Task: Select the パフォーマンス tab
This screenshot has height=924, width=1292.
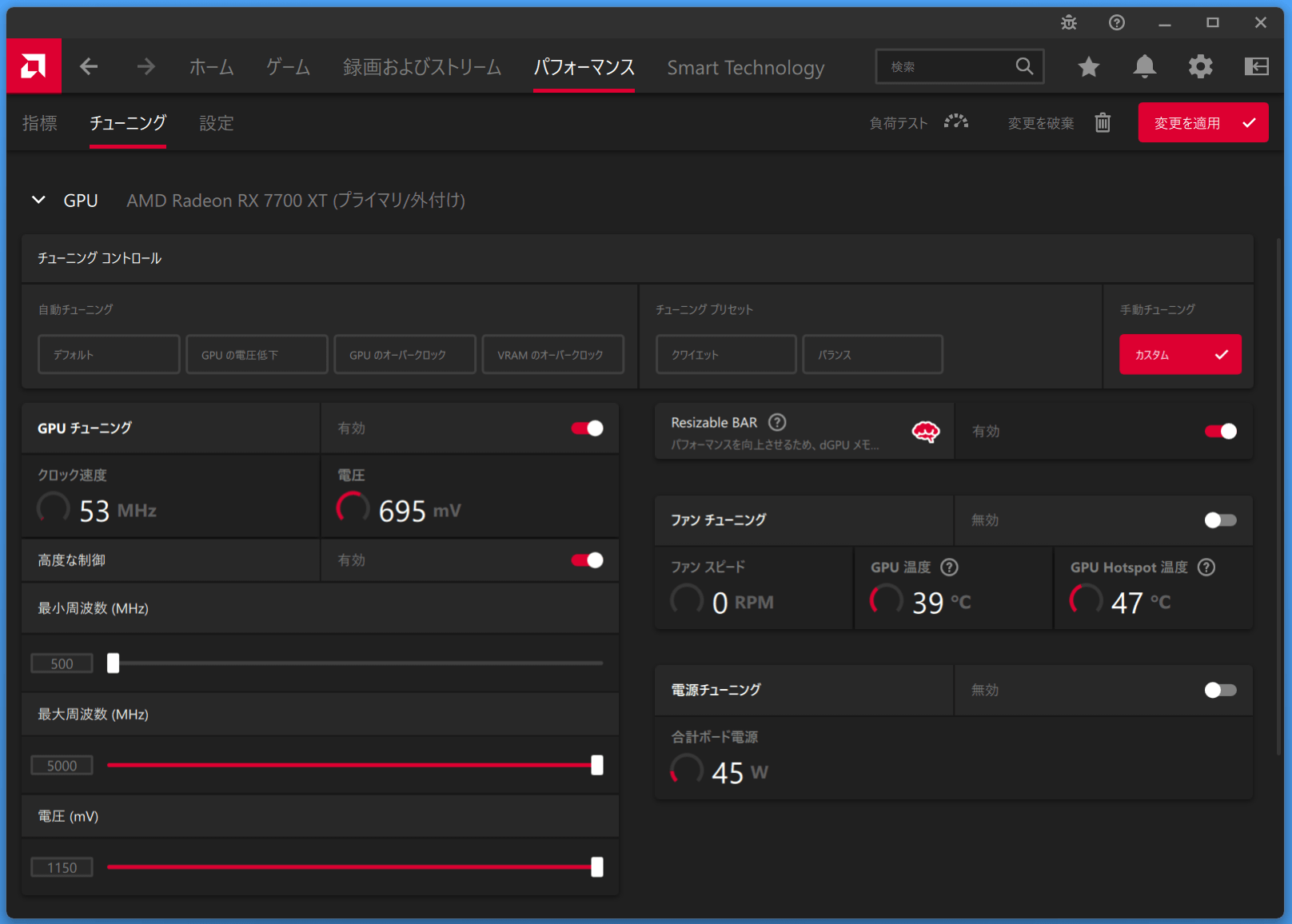Action: coord(584,67)
